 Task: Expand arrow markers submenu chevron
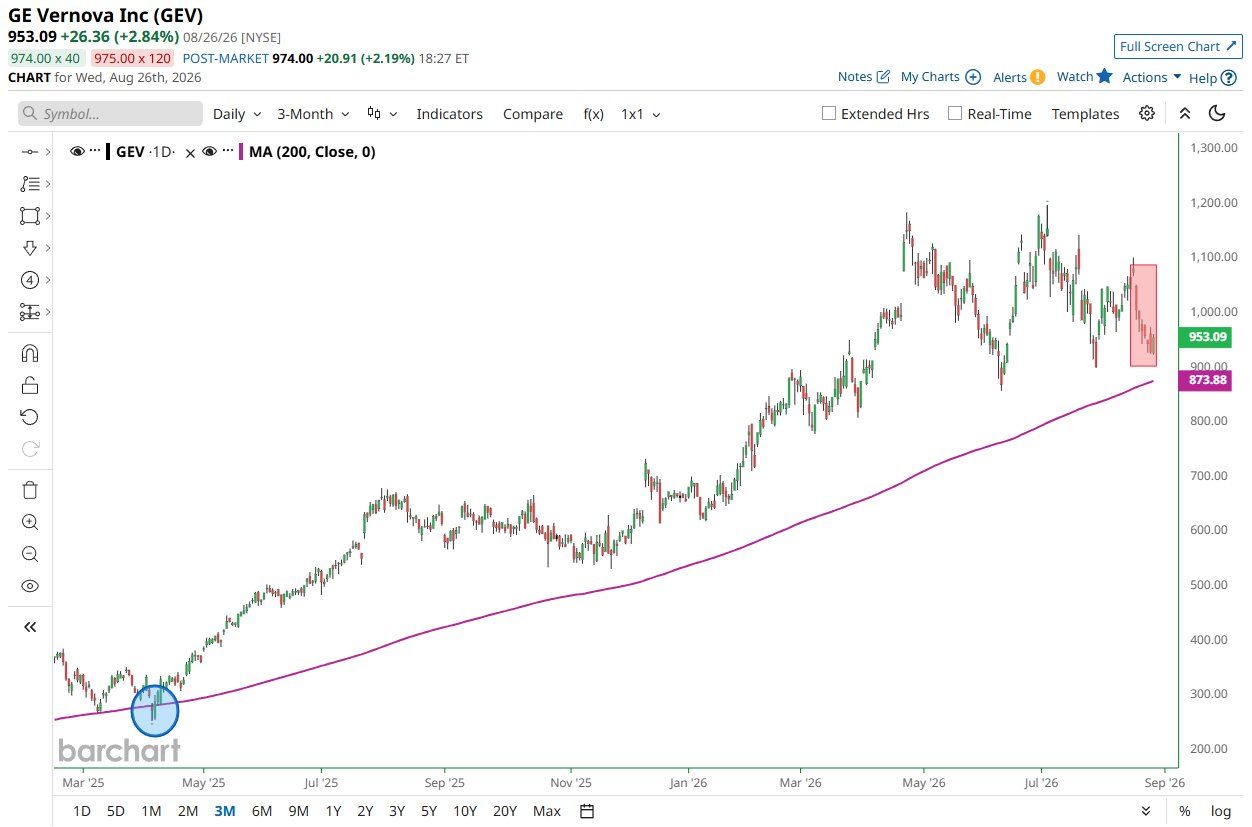pos(47,248)
